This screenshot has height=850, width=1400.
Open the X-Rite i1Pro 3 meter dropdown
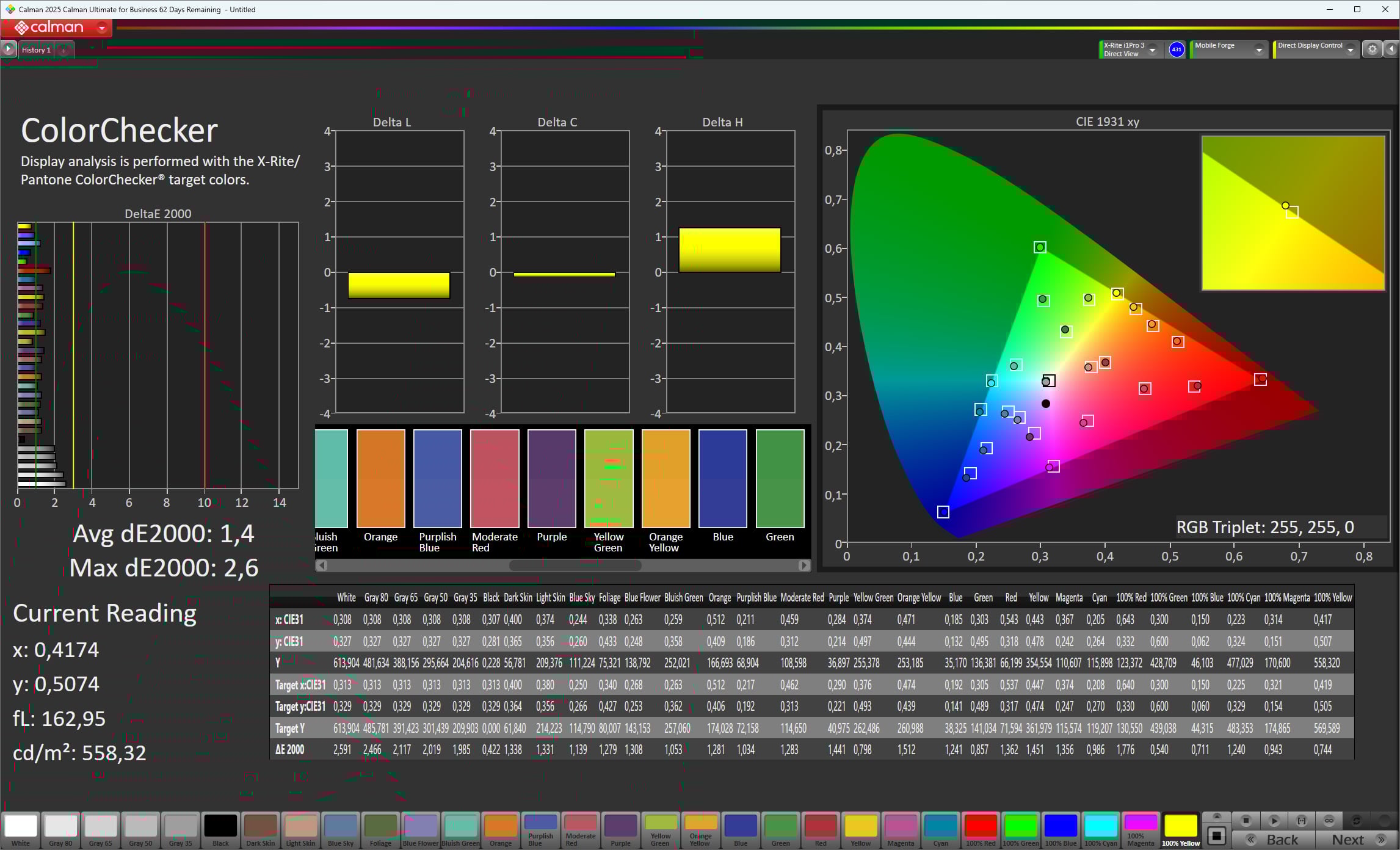pos(1153,50)
